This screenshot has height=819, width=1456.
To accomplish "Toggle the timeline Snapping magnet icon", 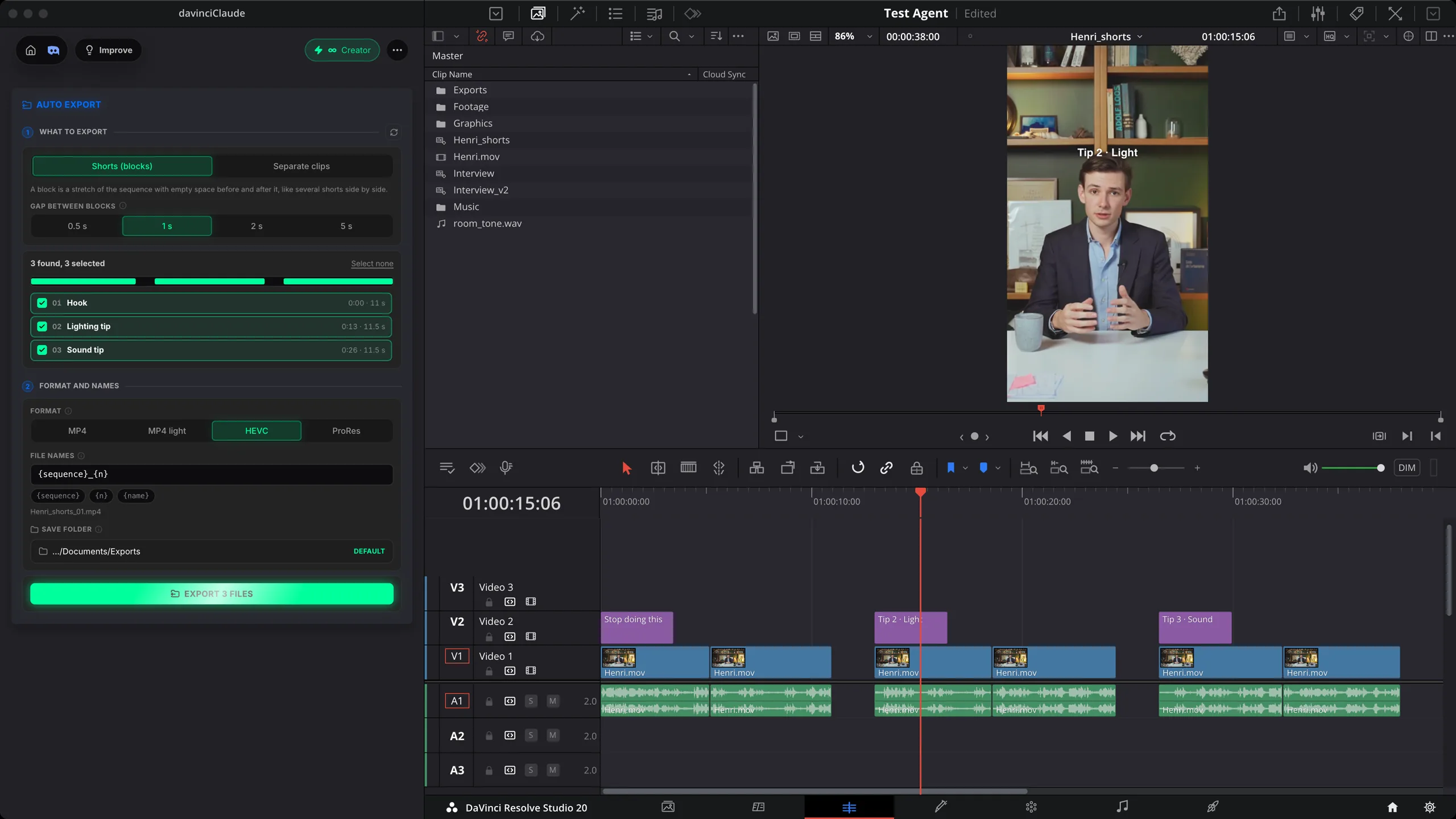I will tap(858, 468).
